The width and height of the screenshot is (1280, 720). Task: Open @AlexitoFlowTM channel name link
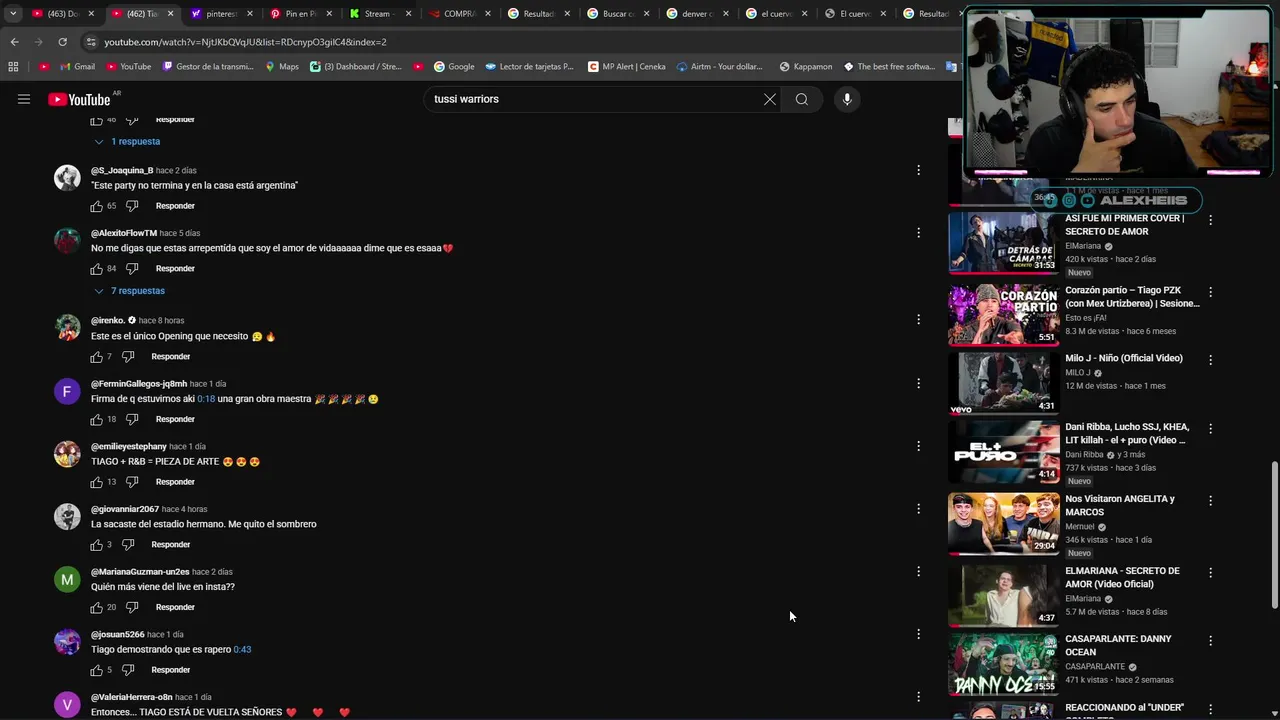pos(124,233)
